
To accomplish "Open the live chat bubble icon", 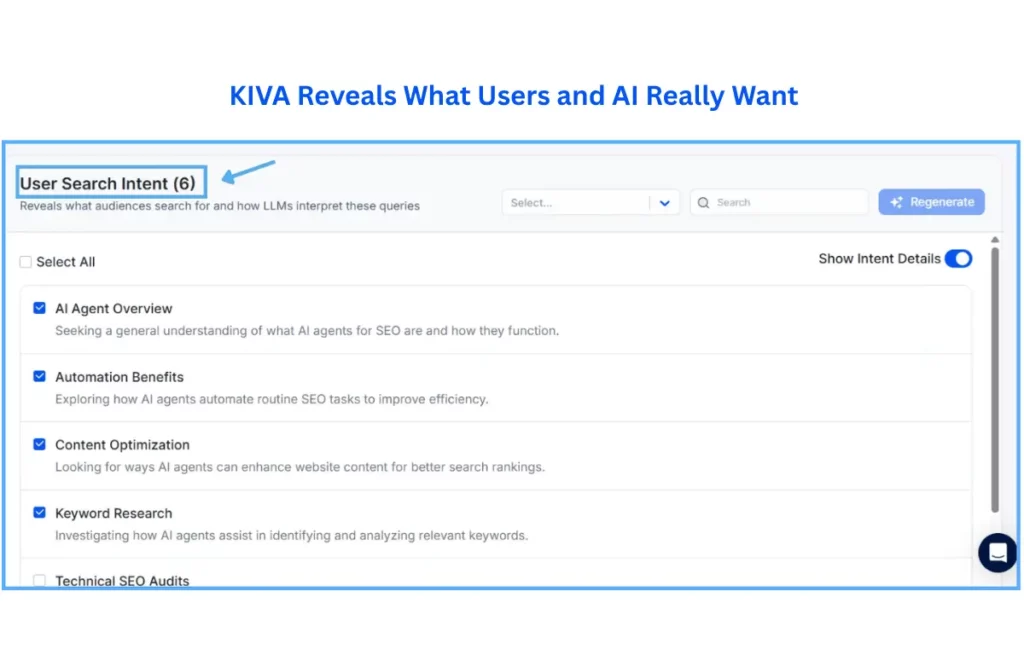I will pos(997,552).
